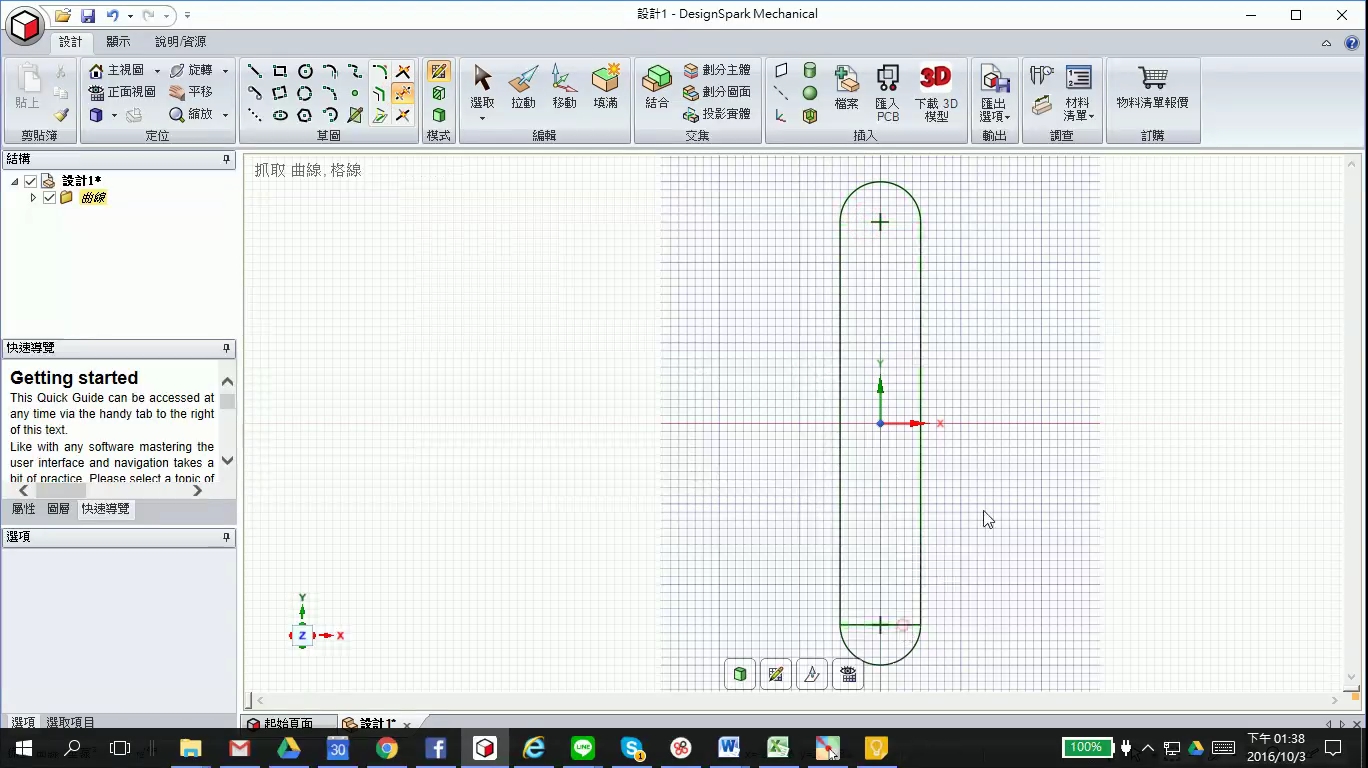The image size is (1368, 768).
Task: Toggle visibility checkbox for 曲線 folder
Action: pos(49,198)
